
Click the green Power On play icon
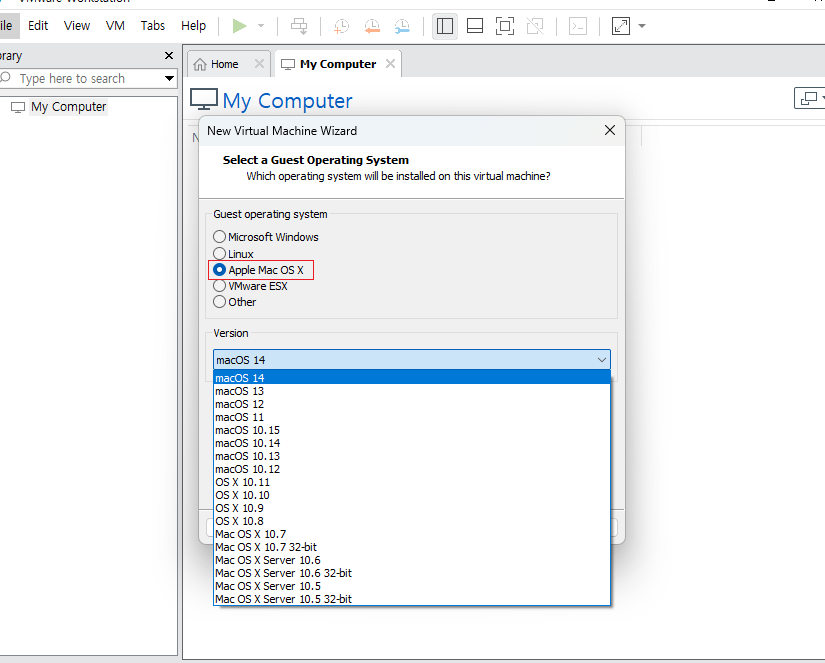(x=239, y=26)
